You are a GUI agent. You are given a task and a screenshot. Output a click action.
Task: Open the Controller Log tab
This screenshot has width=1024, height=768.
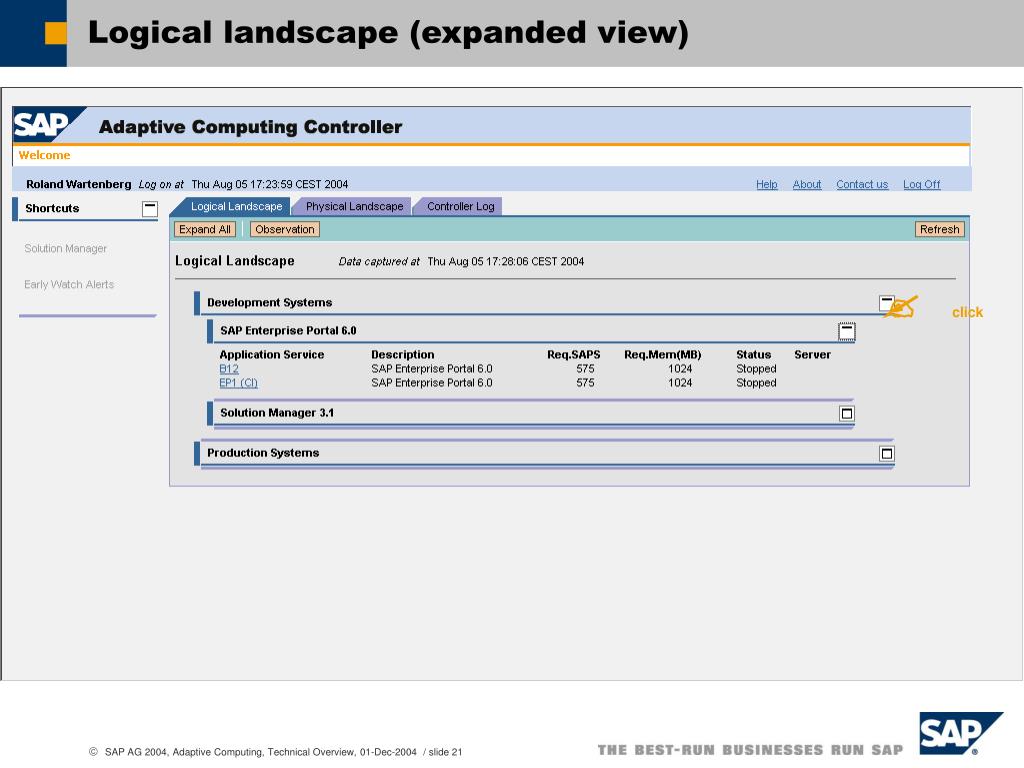[460, 206]
